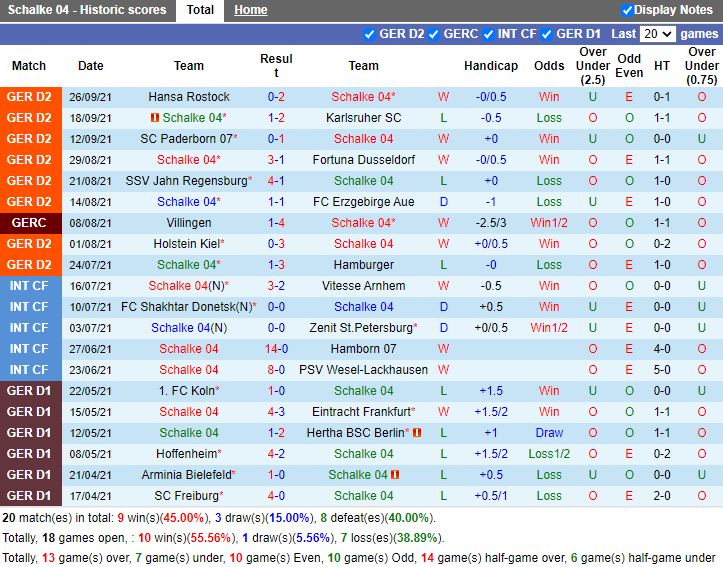Screen dimensions: 723x567
Task: Toggle the GER D1 league checkbox
Action: click(547, 34)
